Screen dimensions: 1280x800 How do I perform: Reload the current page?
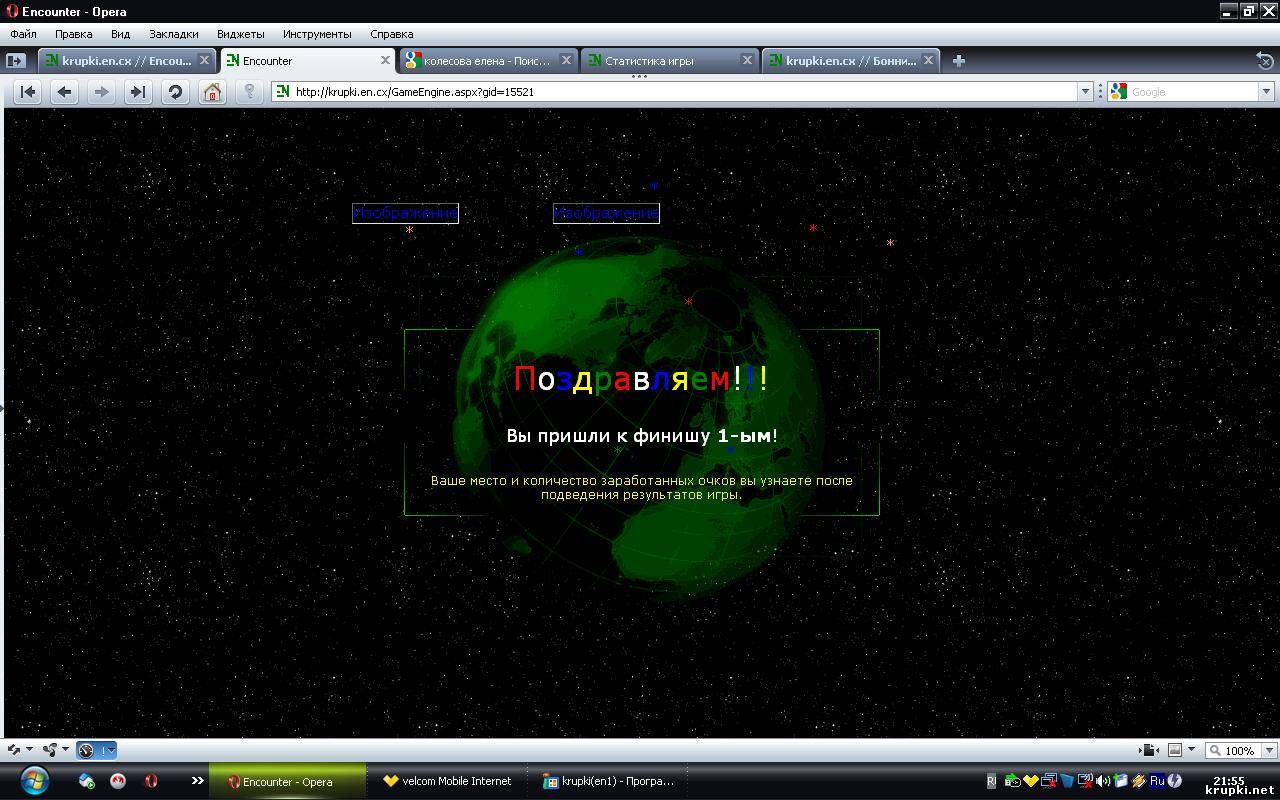click(x=175, y=92)
